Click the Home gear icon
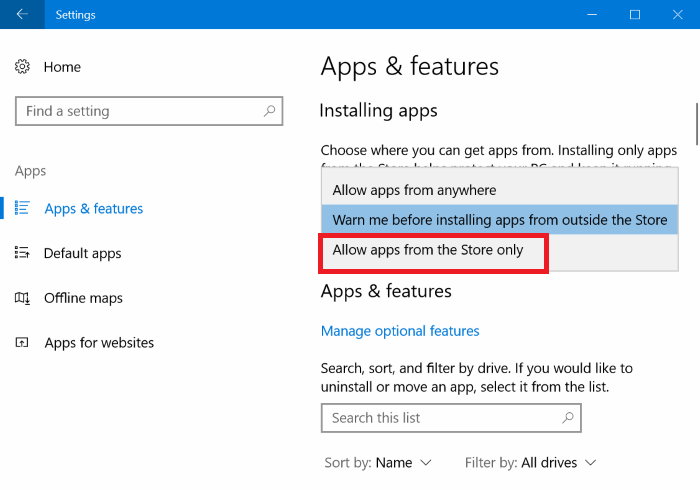The height and width of the screenshot is (490, 700). pyautogui.click(x=23, y=67)
